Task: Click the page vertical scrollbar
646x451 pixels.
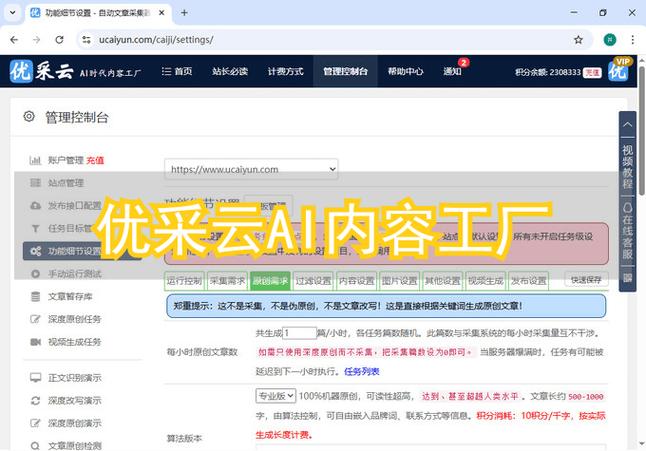Action: pyautogui.click(x=641, y=130)
